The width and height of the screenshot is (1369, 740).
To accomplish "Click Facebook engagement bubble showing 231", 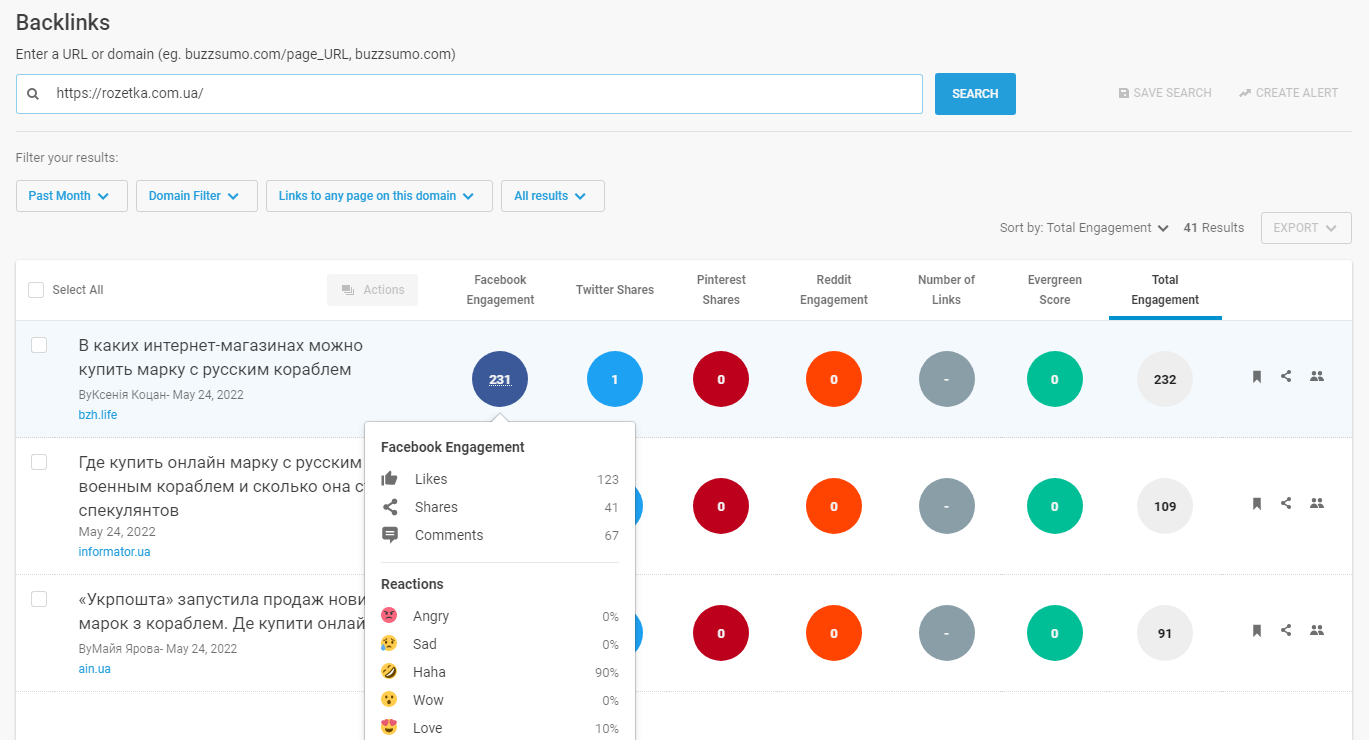I will click(500, 379).
